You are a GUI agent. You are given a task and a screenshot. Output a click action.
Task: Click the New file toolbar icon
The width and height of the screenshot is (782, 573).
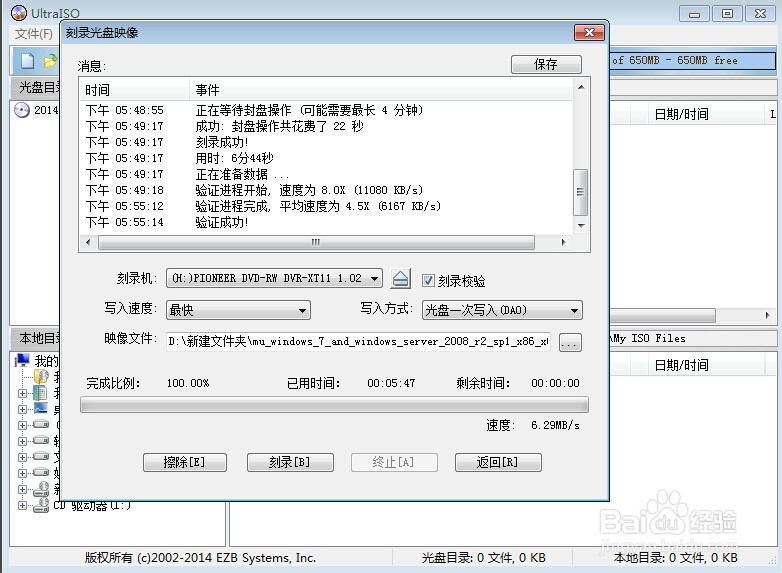tap(27, 61)
